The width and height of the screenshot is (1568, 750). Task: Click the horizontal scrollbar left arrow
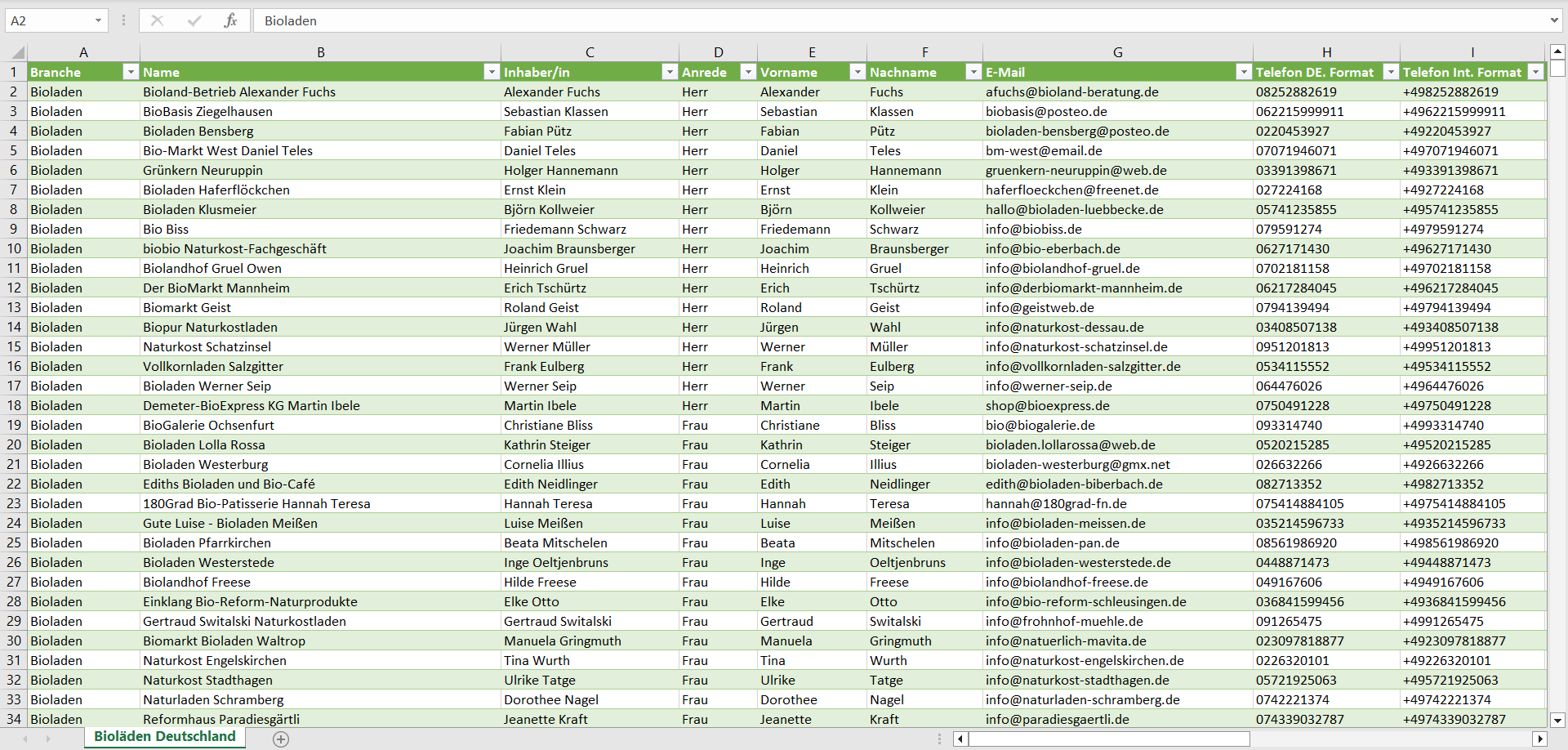(960, 739)
